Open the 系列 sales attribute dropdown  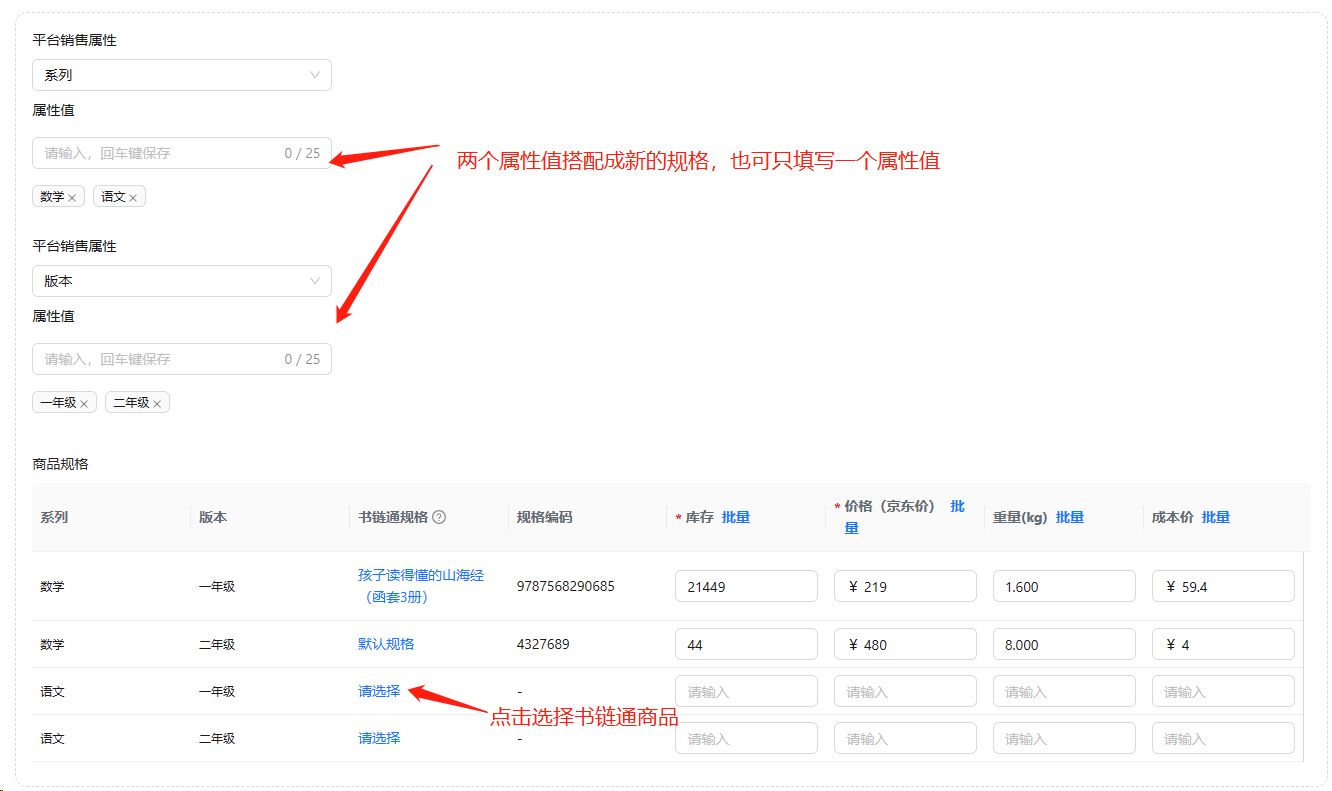[182, 75]
